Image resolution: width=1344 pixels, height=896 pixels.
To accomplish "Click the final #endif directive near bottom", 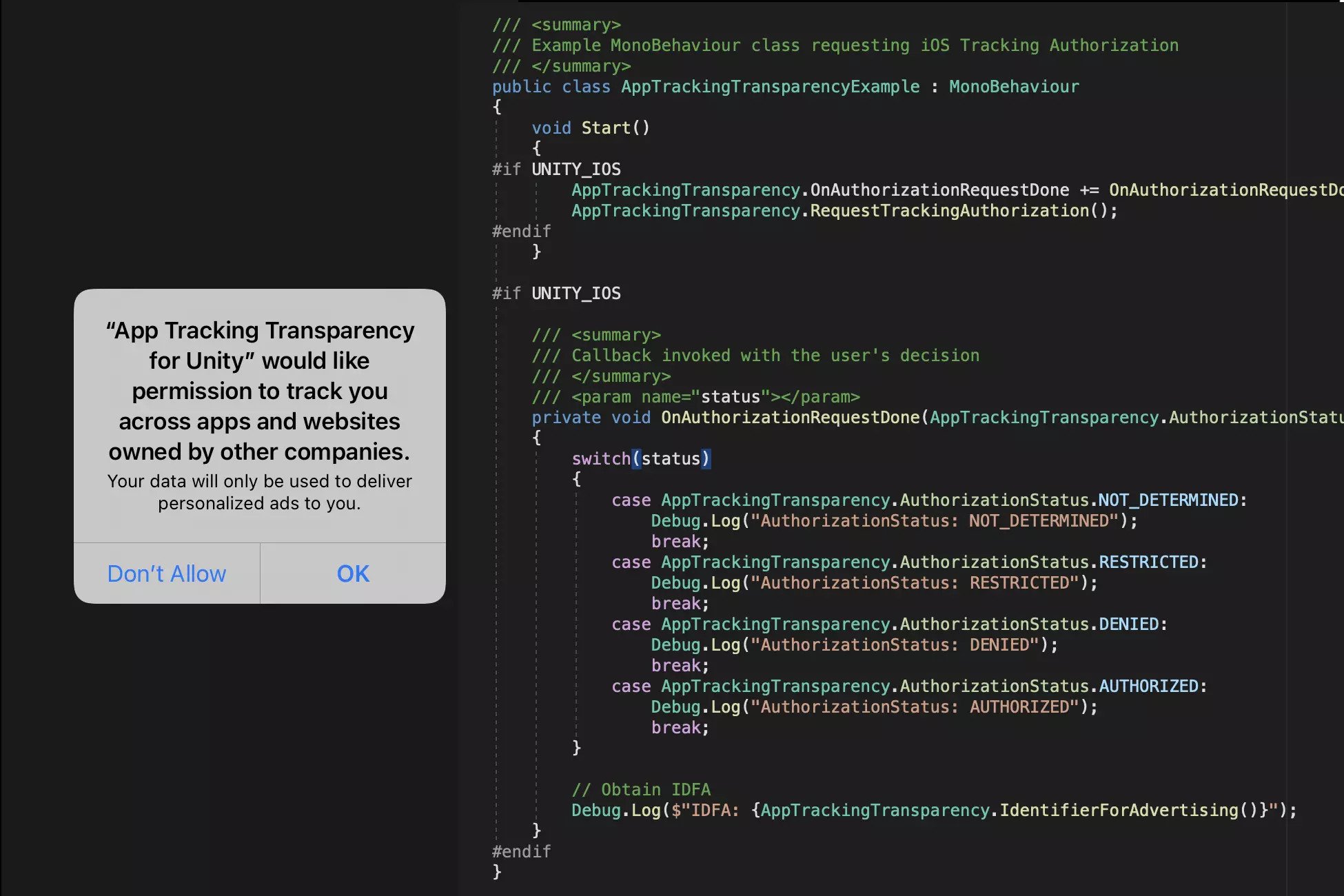I will point(522,851).
